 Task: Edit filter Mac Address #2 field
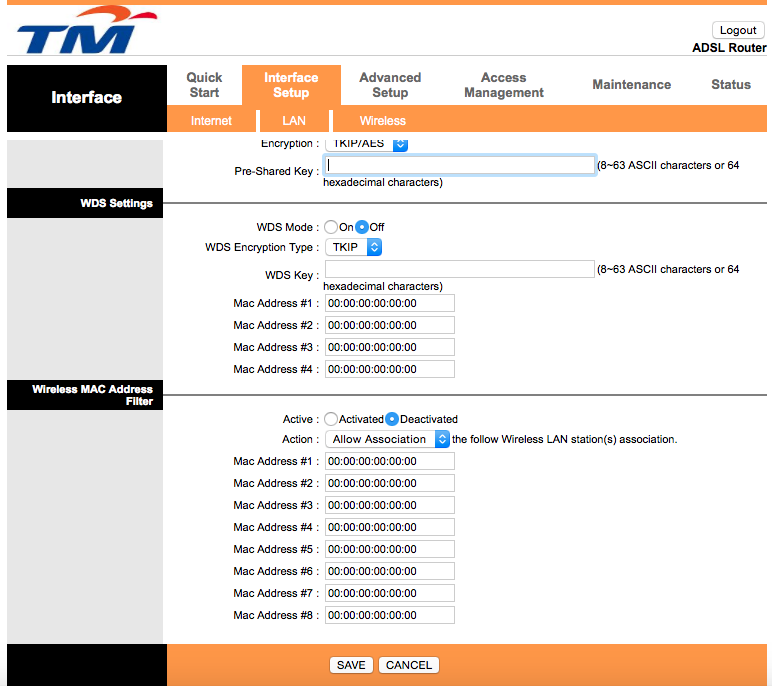(389, 483)
